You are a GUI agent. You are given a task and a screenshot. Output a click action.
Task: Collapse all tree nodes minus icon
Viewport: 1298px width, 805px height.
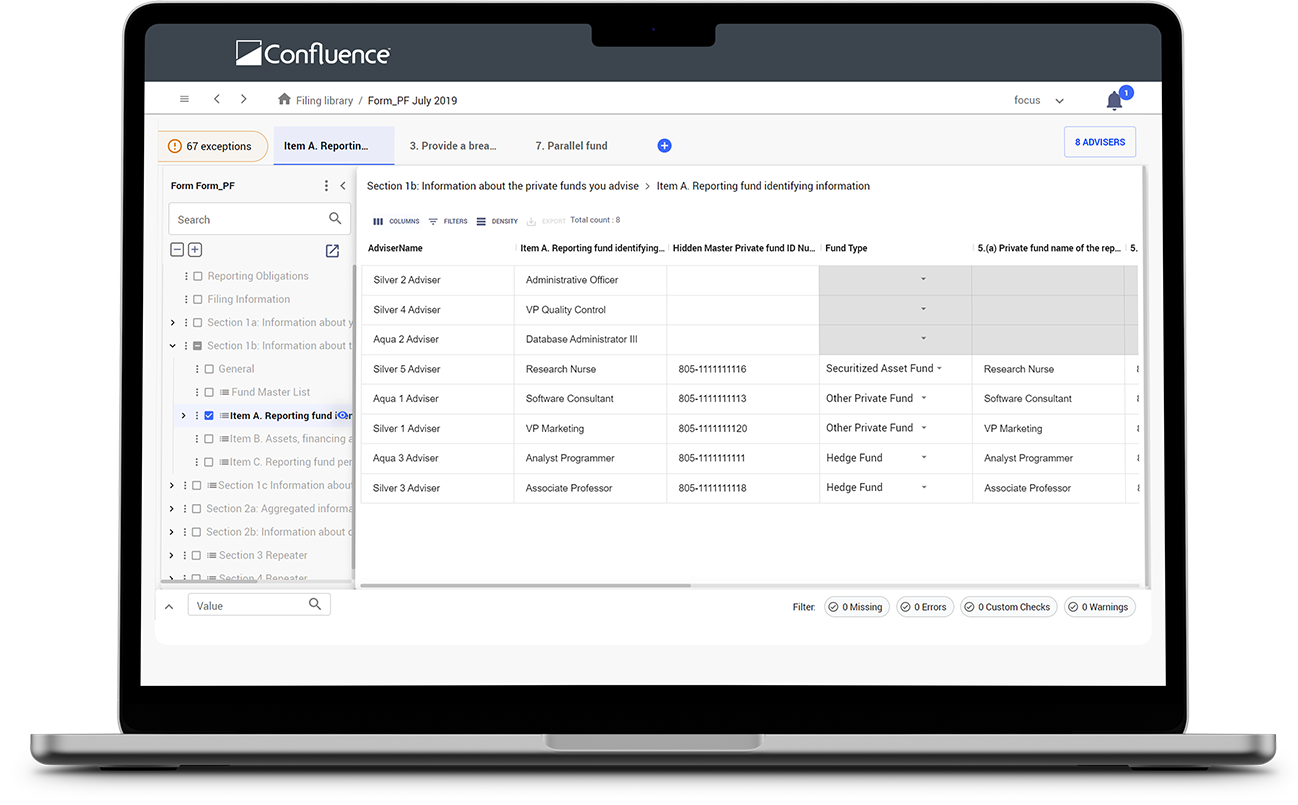click(177, 250)
